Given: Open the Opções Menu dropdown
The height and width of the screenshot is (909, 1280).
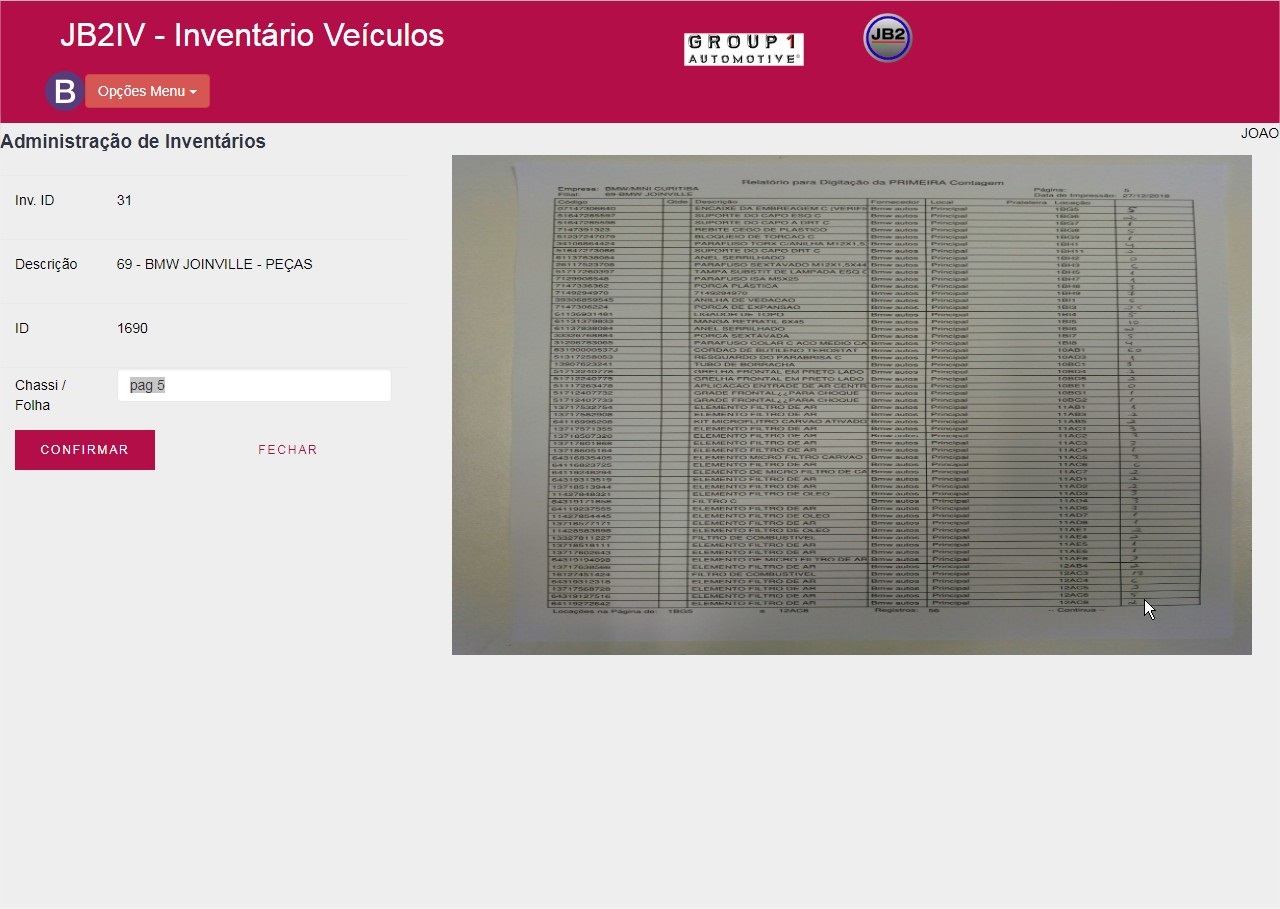Looking at the screenshot, I should (147, 91).
